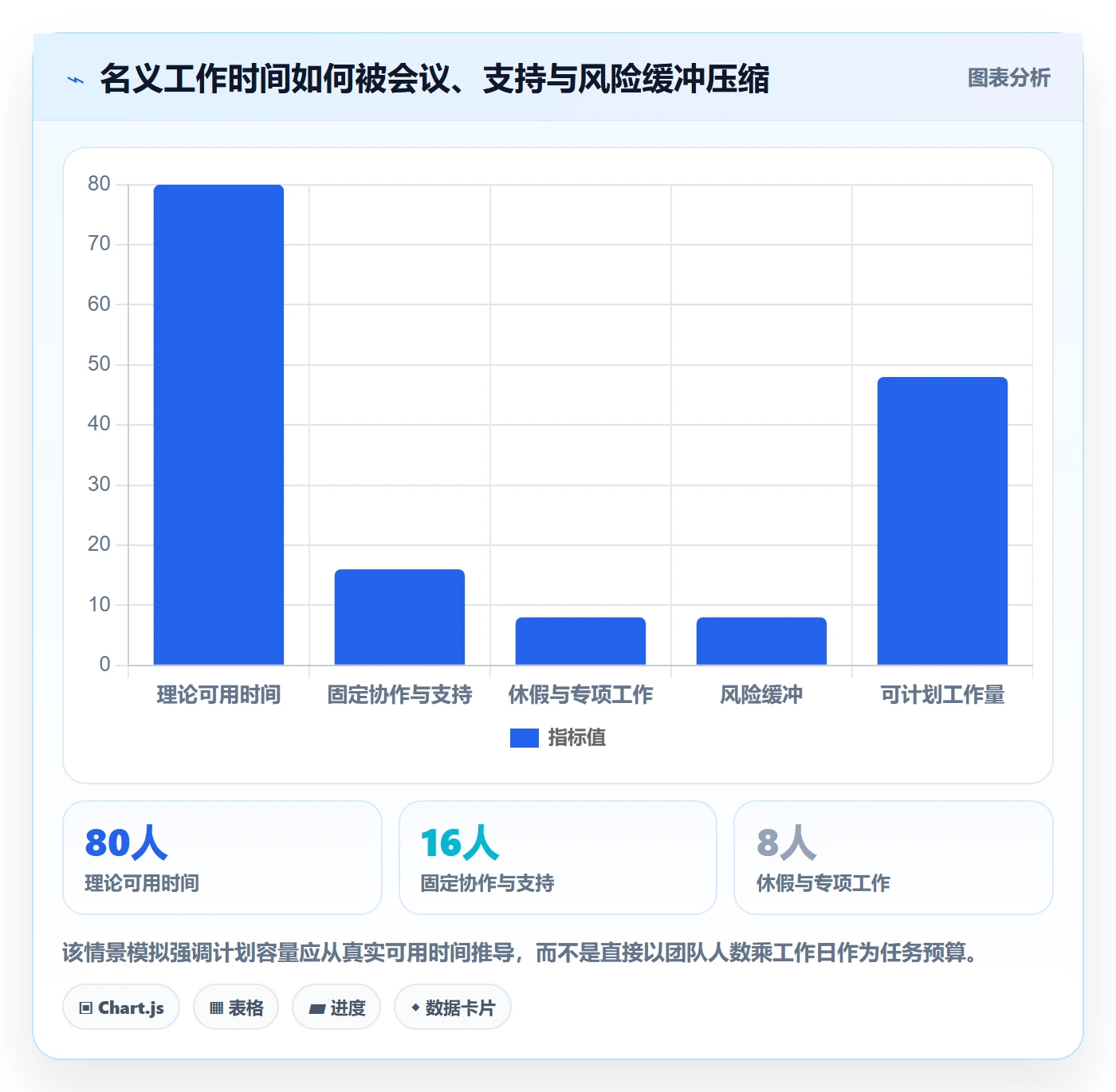Click the 风险缓冲 x-axis label
Image resolution: width=1116 pixels, height=1092 pixels.
pos(761,695)
